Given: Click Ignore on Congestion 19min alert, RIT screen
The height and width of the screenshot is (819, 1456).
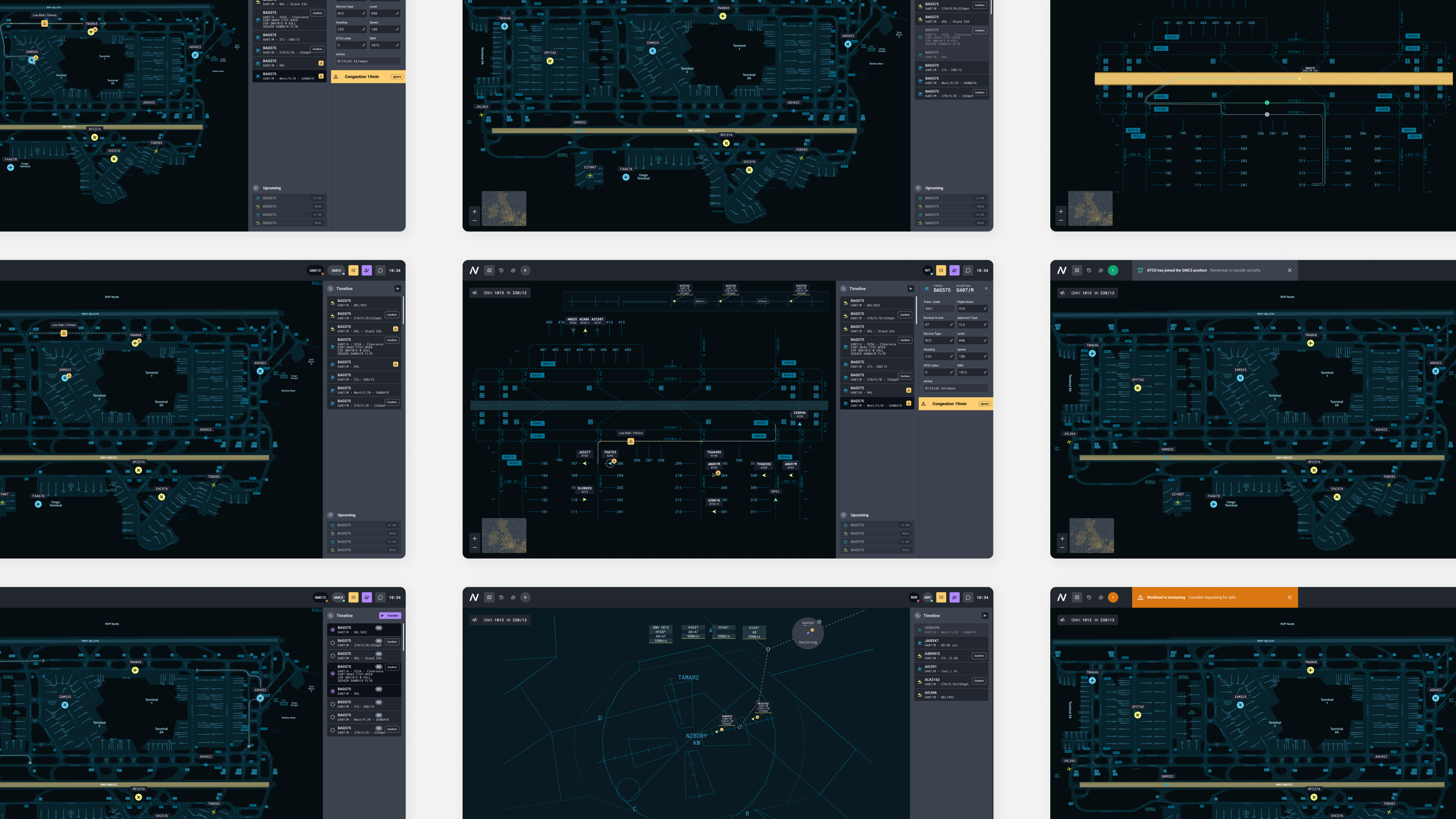Looking at the screenshot, I should [985, 403].
